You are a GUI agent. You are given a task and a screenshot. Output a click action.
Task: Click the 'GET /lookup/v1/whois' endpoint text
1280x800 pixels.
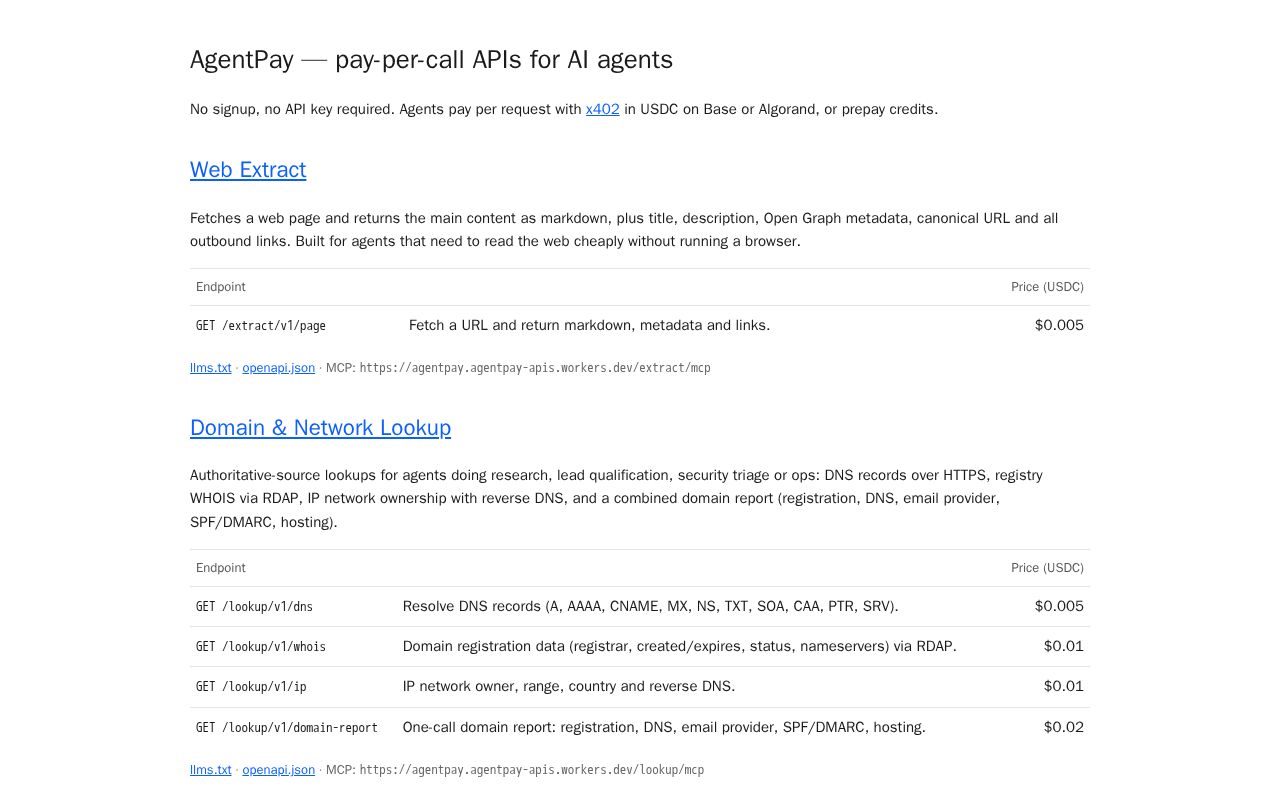(261, 647)
